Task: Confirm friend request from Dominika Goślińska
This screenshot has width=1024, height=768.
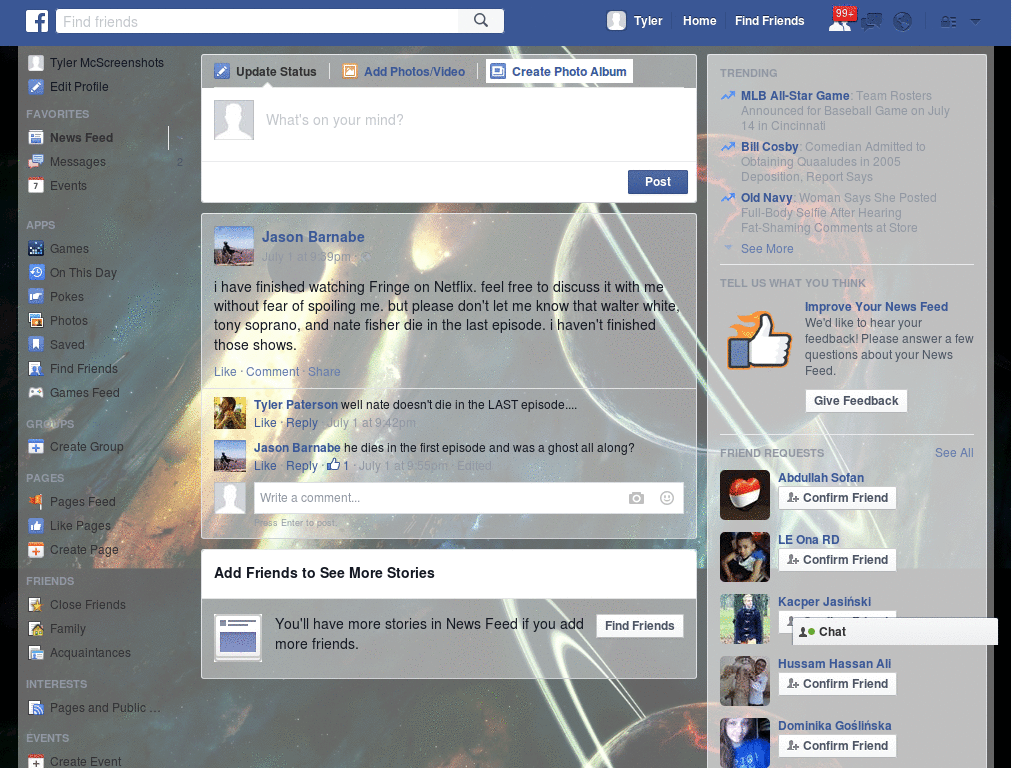Action: [837, 746]
